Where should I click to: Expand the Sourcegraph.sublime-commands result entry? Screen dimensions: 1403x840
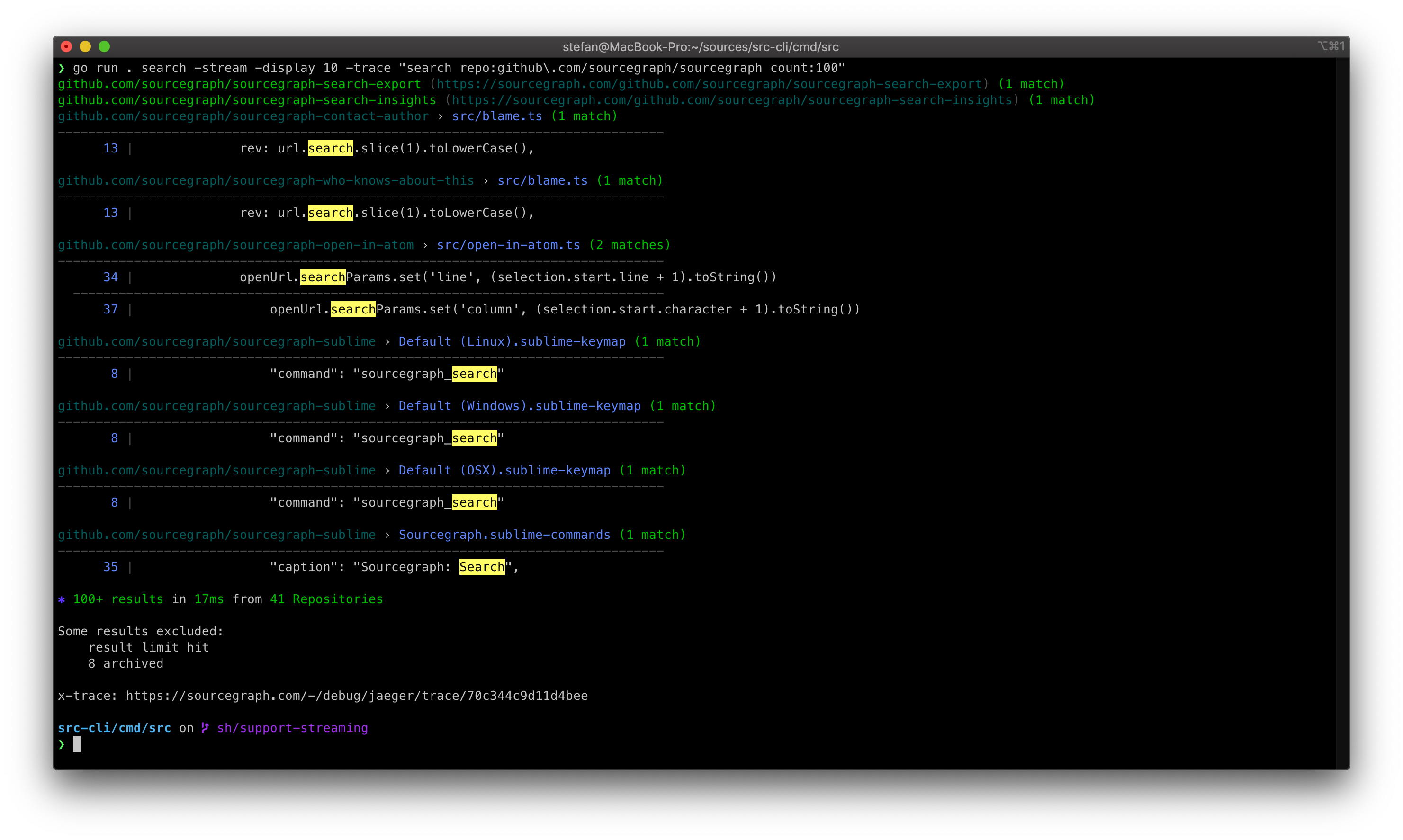(504, 534)
